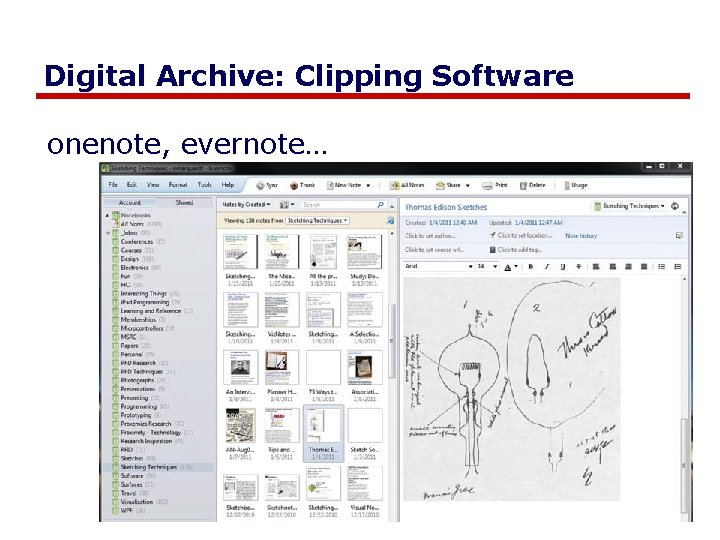Open the Format menu

click(x=178, y=185)
